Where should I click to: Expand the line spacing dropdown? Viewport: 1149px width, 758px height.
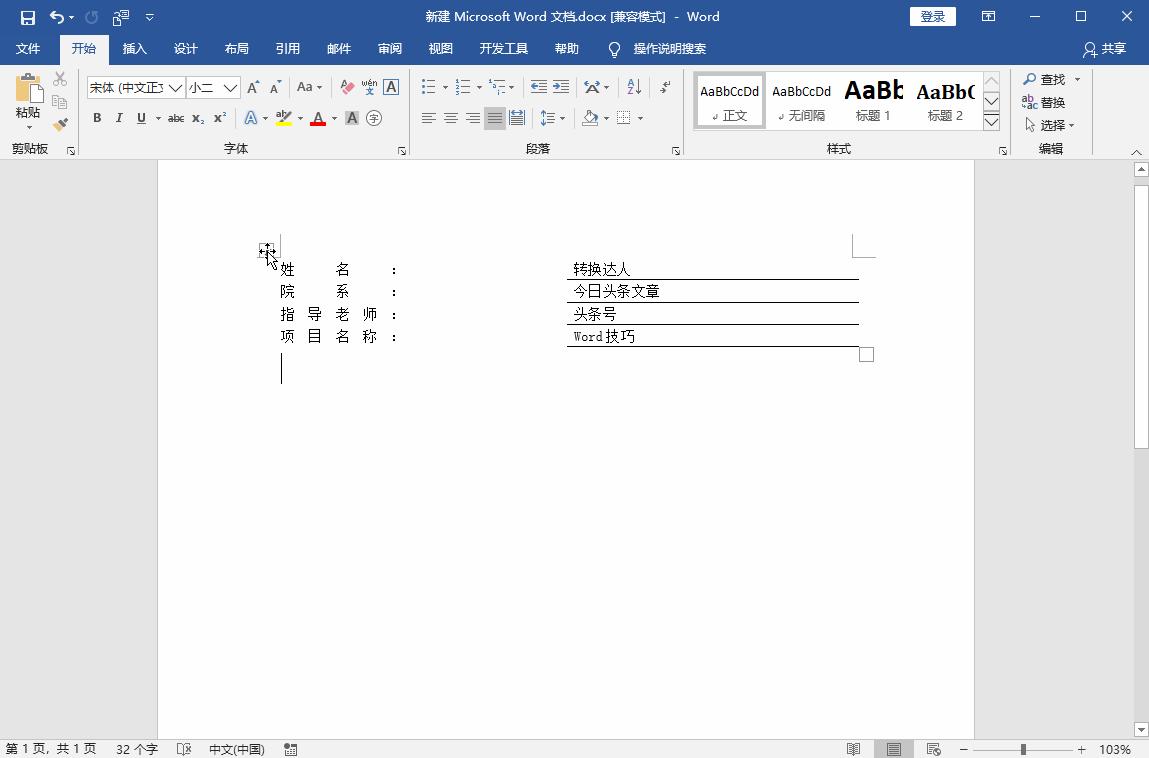click(563, 118)
